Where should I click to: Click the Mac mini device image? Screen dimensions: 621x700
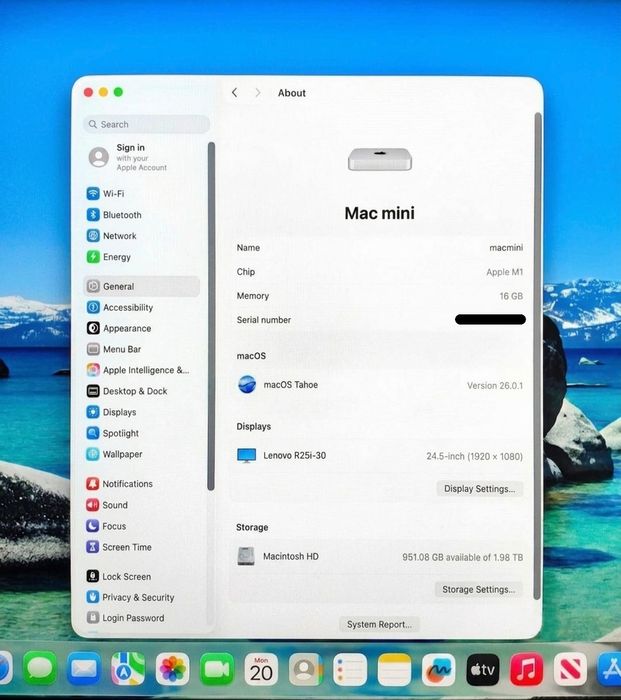pos(380,159)
